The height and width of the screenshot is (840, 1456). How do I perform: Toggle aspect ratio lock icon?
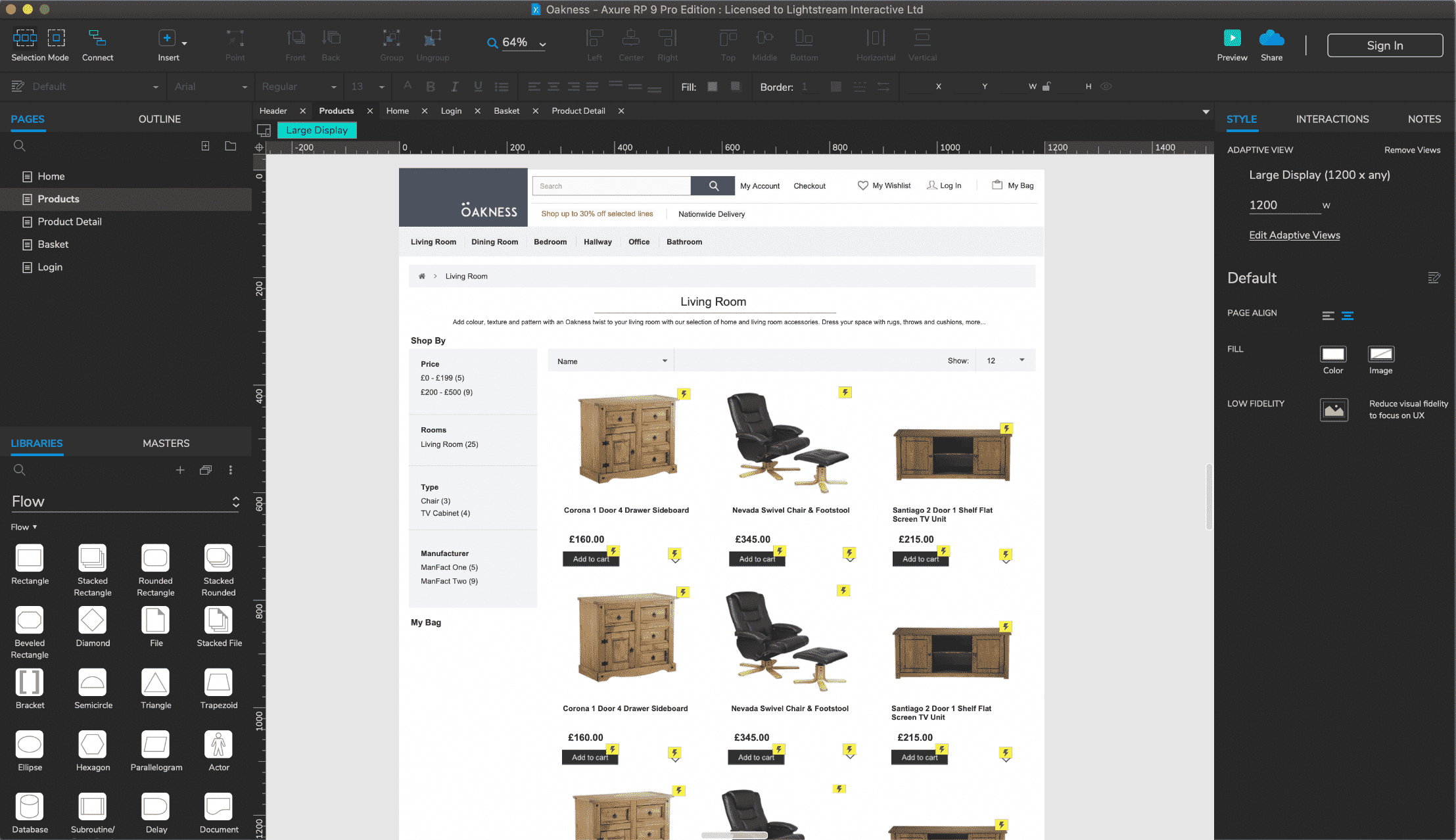1046,86
